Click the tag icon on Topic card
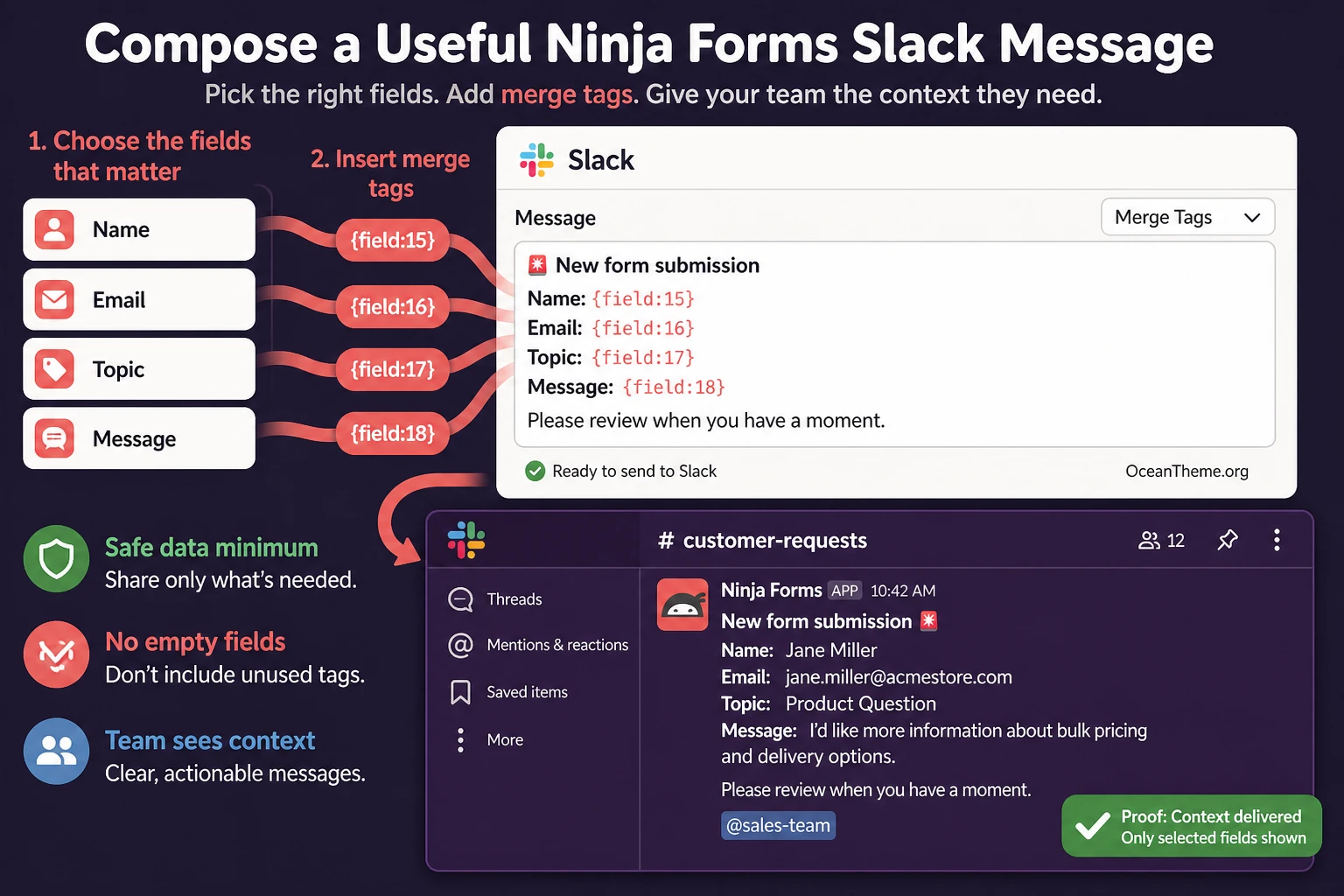The width and height of the screenshot is (1344, 896). coord(54,369)
